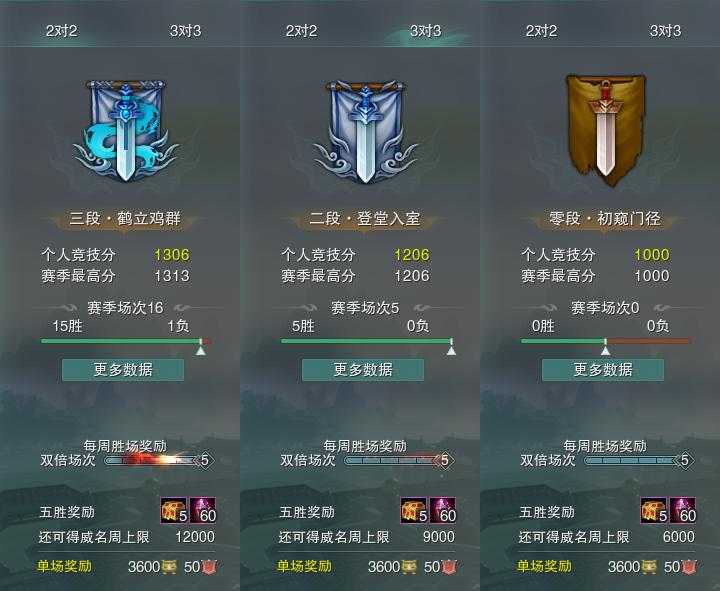Click the 三段·鹤立鸡群 dragon sword emblem

click(125, 131)
